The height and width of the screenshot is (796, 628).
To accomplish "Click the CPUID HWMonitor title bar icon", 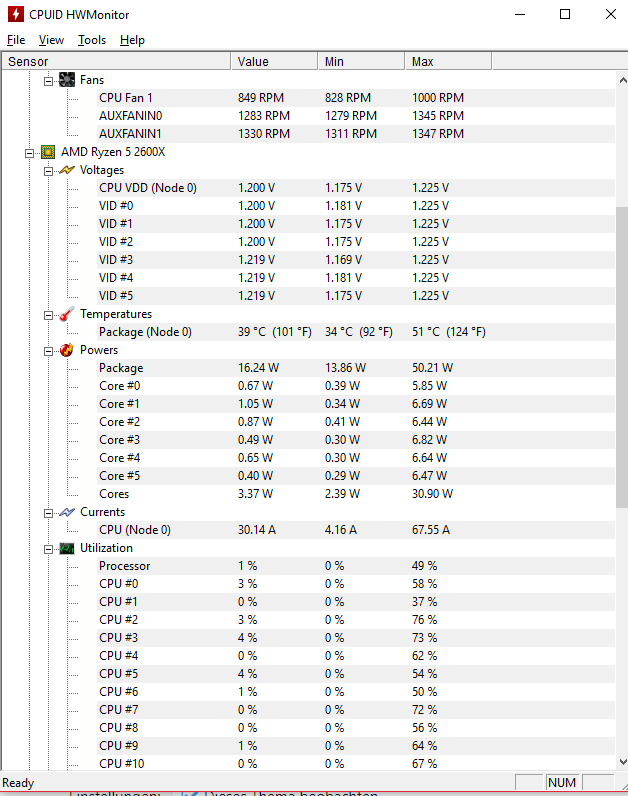I will (x=16, y=14).
